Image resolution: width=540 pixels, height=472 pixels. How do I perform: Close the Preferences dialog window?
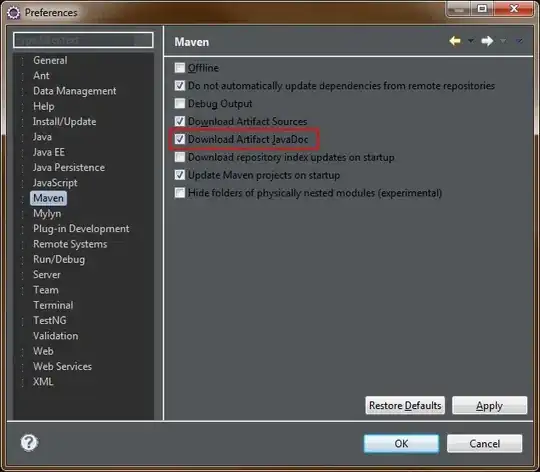pyautogui.click(x=514, y=9)
